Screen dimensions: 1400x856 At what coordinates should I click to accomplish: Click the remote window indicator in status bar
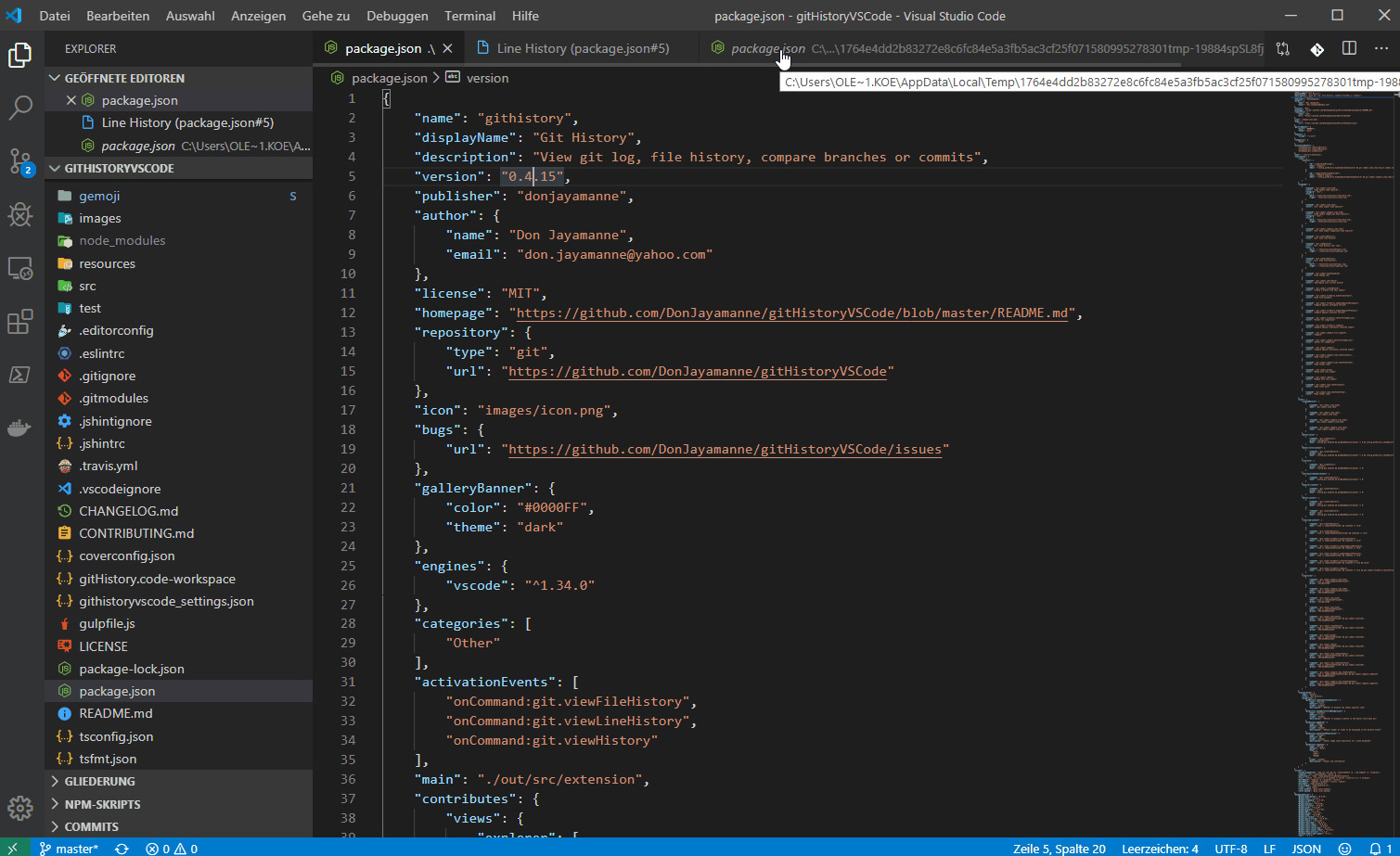(13, 848)
